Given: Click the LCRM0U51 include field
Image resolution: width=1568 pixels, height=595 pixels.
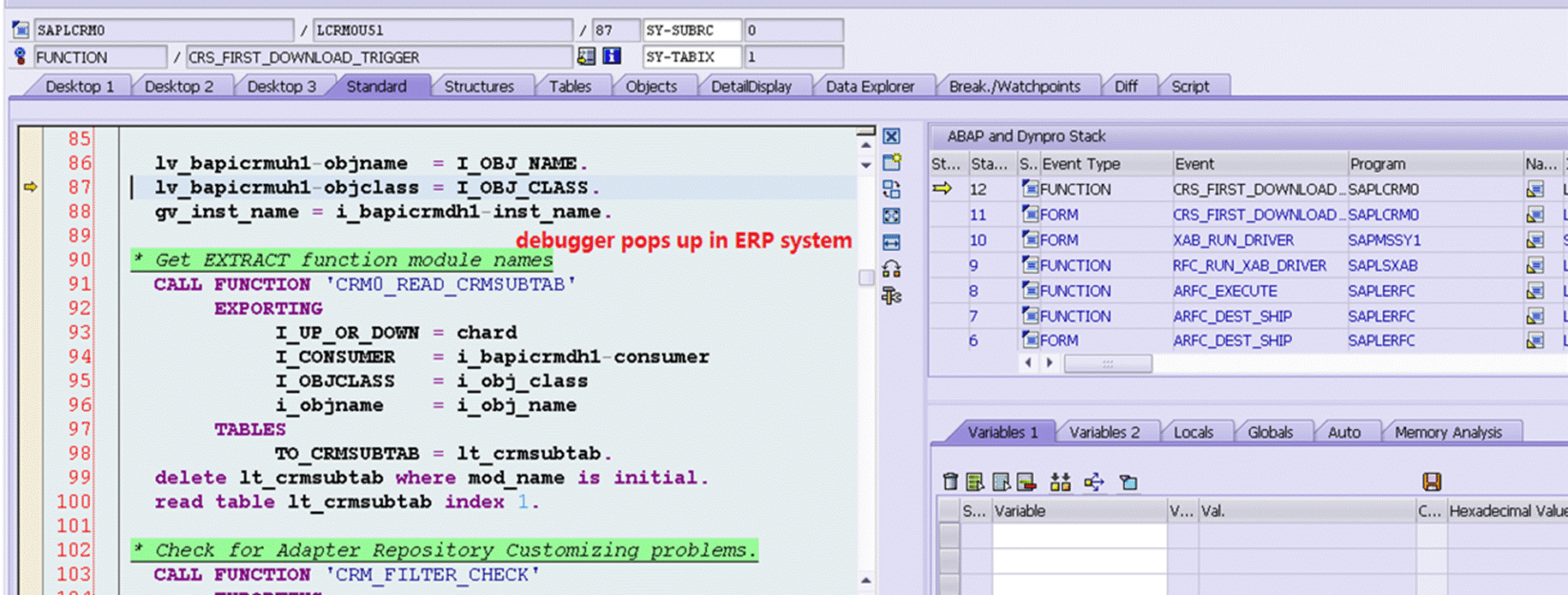Looking at the screenshot, I should (443, 30).
